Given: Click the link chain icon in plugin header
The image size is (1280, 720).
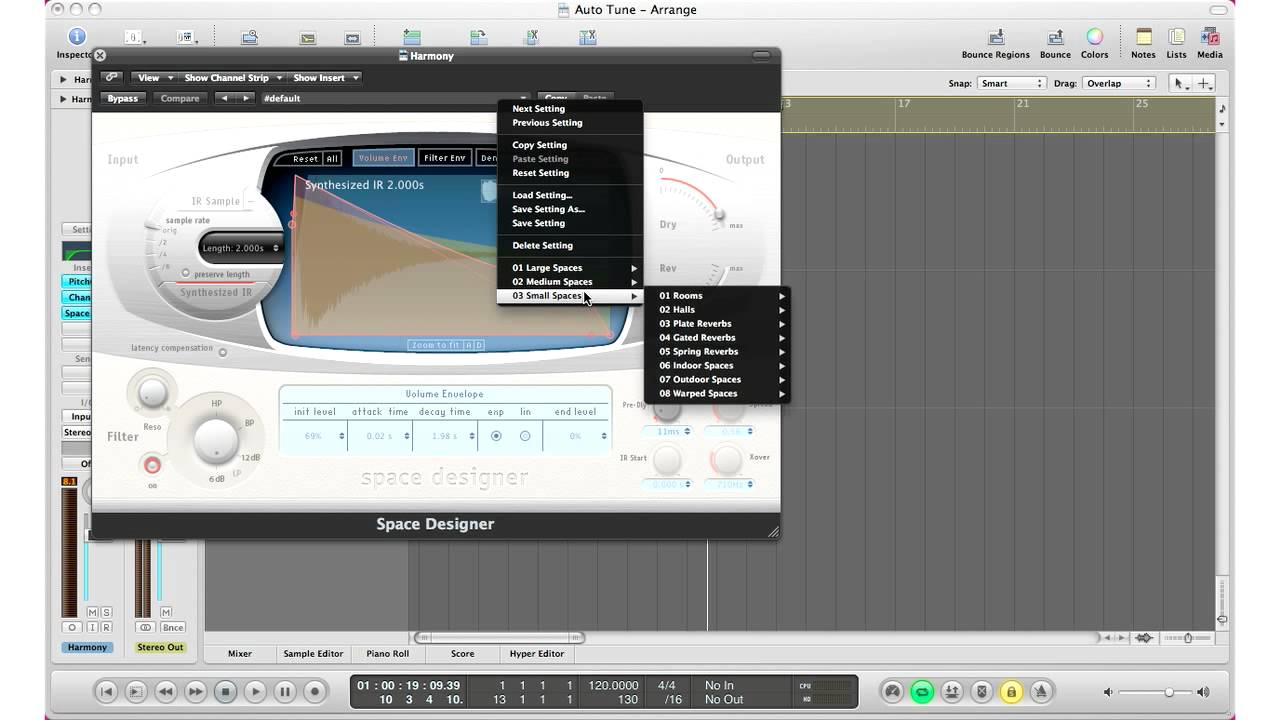Looking at the screenshot, I should click(111, 77).
